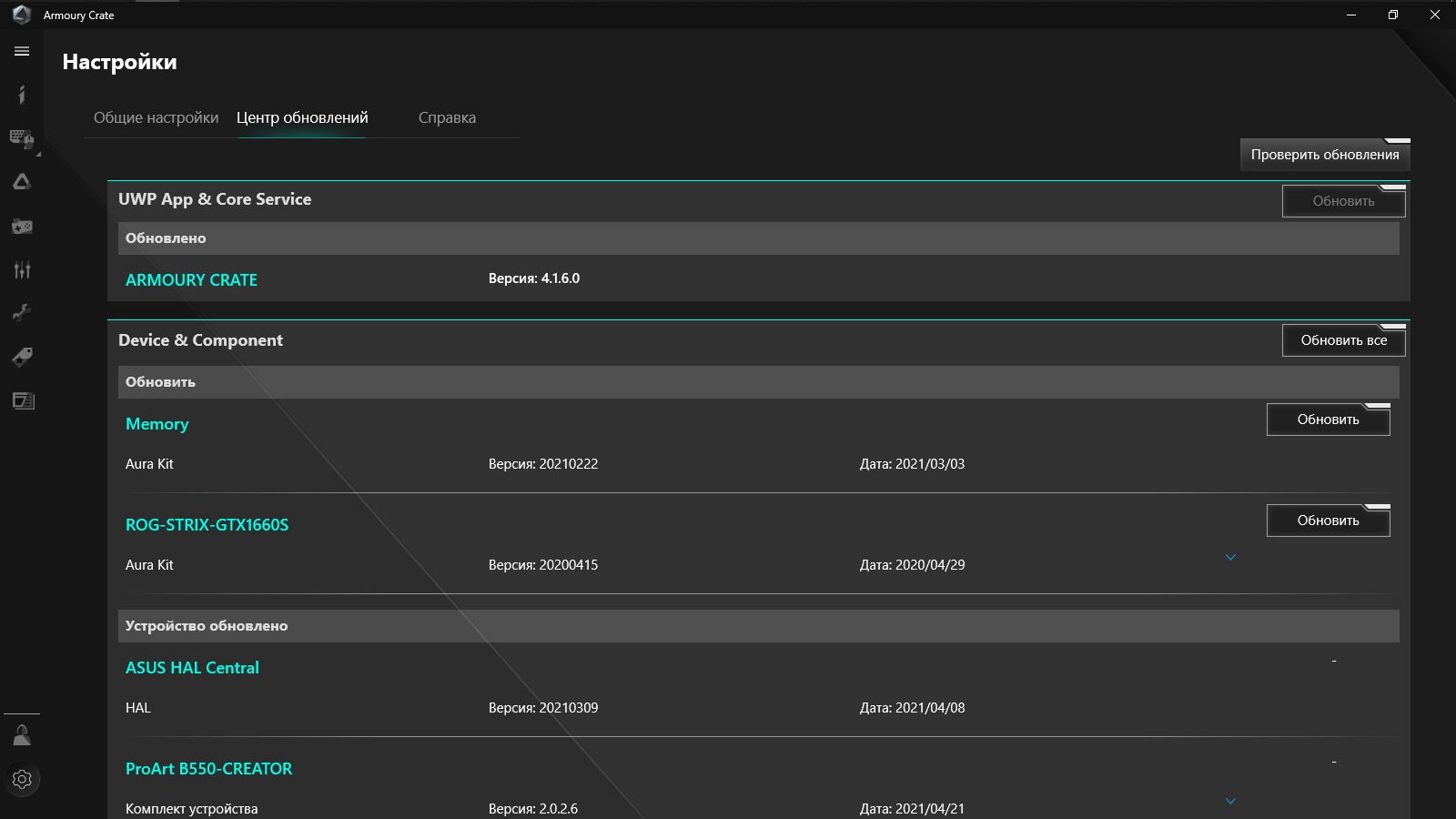
Task: Click Aura Kit label under Memory
Action: pyautogui.click(x=149, y=464)
